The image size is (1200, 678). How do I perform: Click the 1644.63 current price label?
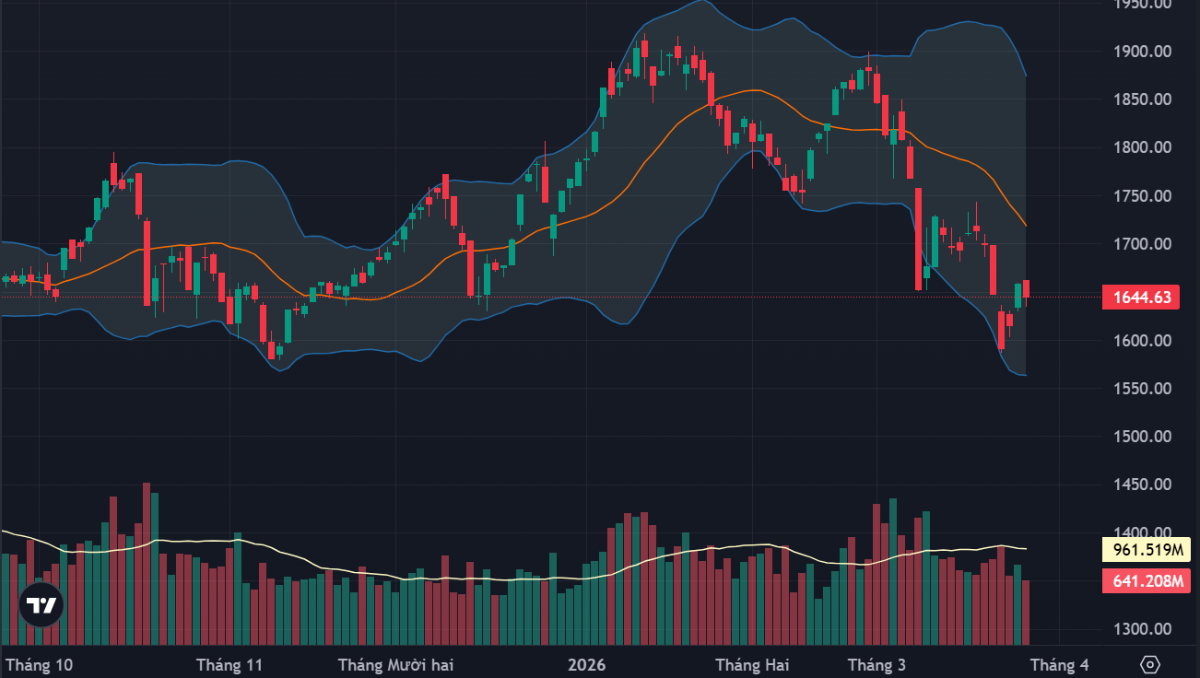[1134, 296]
